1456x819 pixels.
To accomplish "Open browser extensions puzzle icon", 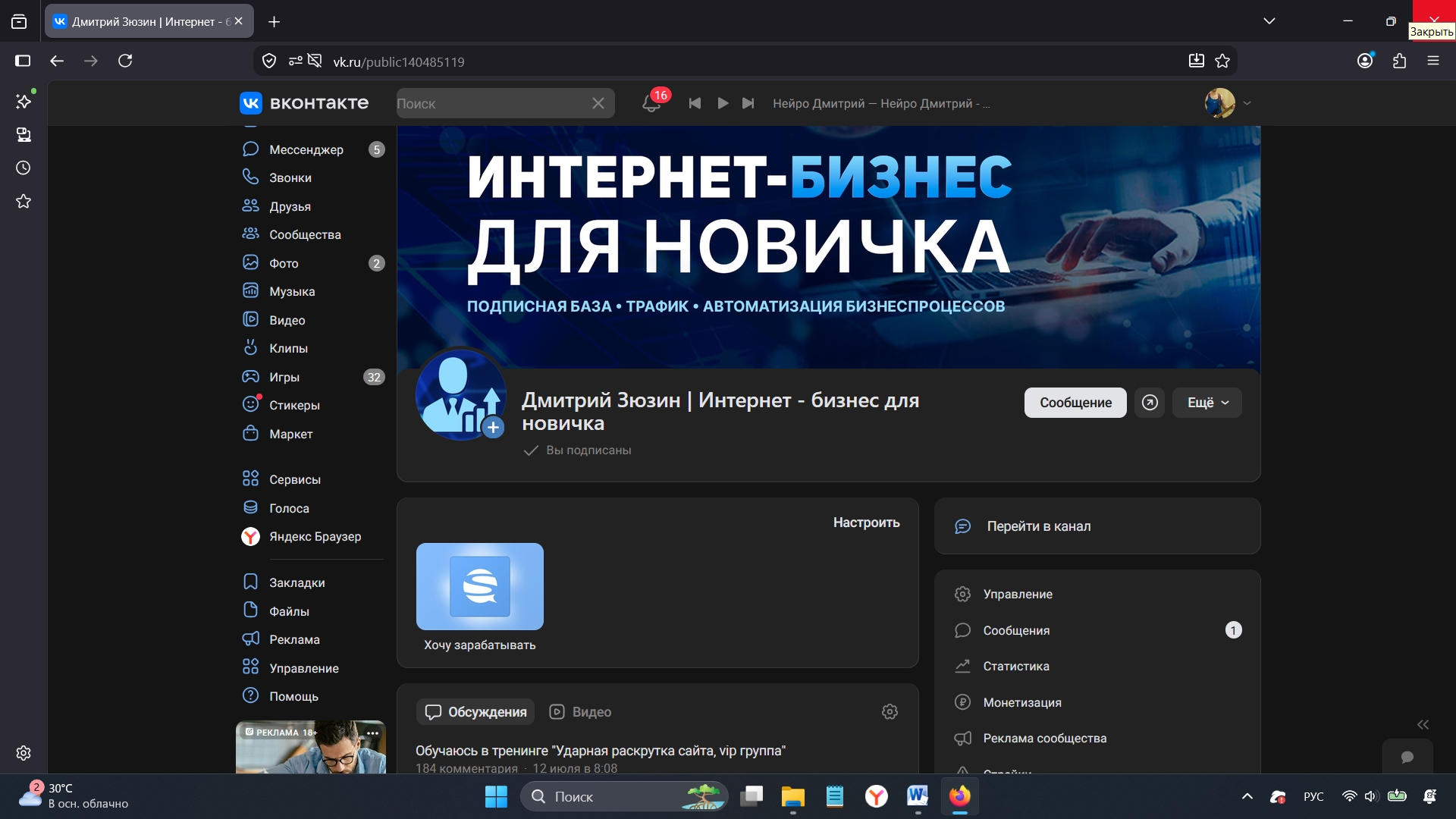I will tap(1399, 61).
